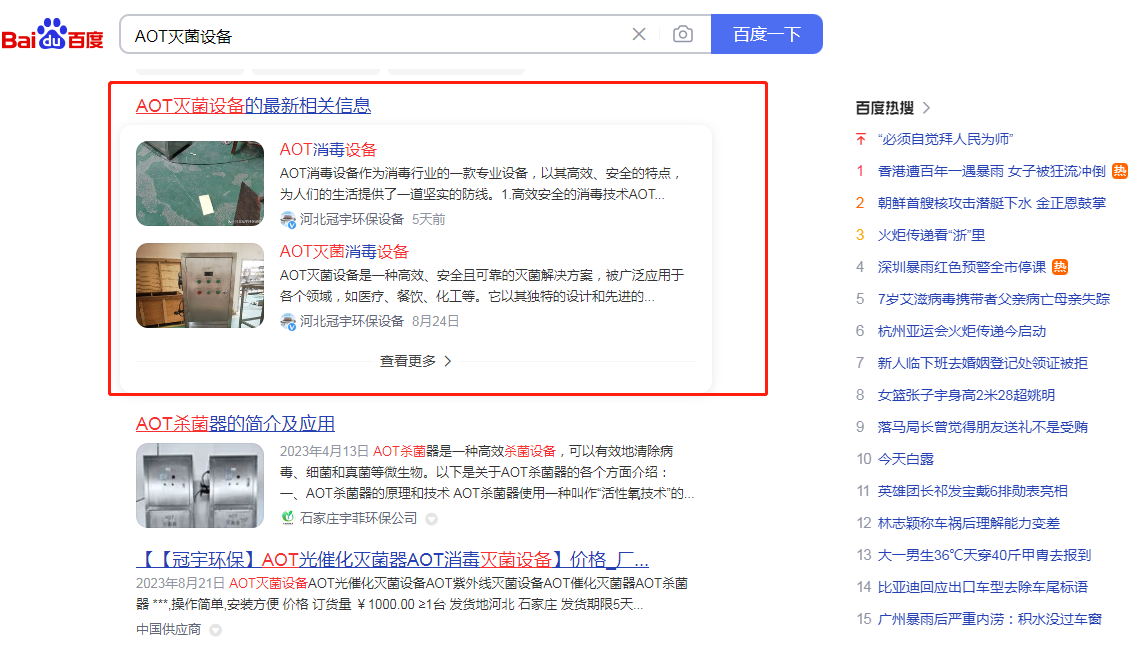The width and height of the screenshot is (1146, 649).
Task: Open 冠宇环保 AOT光催化灭菌器 result
Action: 392,560
